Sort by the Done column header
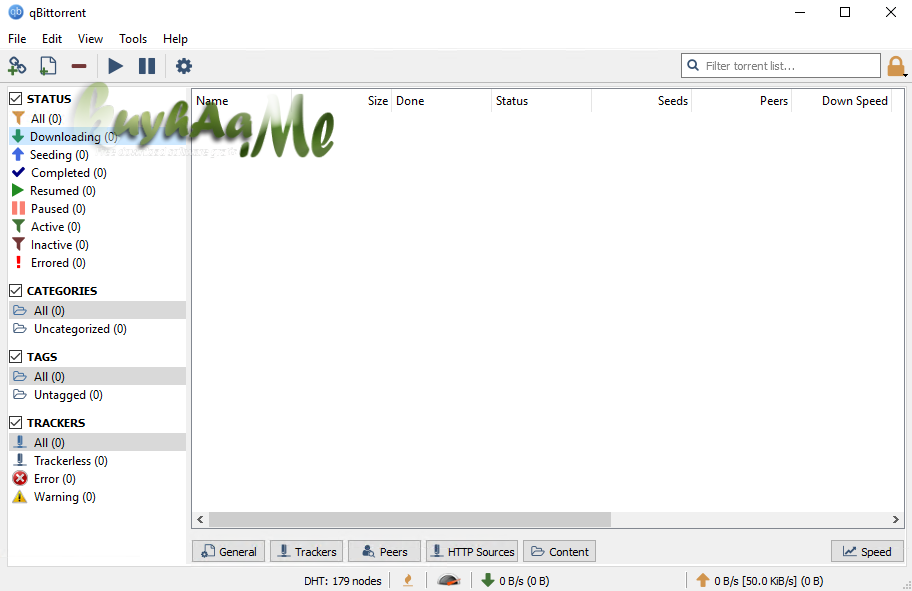 pos(441,101)
